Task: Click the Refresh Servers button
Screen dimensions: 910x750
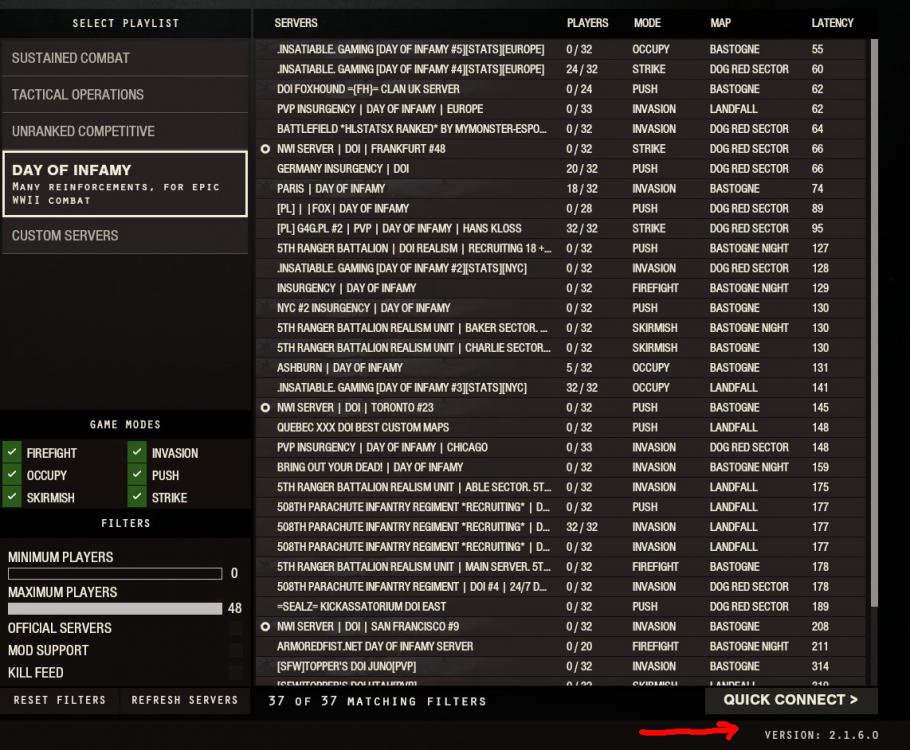Action: pos(185,700)
